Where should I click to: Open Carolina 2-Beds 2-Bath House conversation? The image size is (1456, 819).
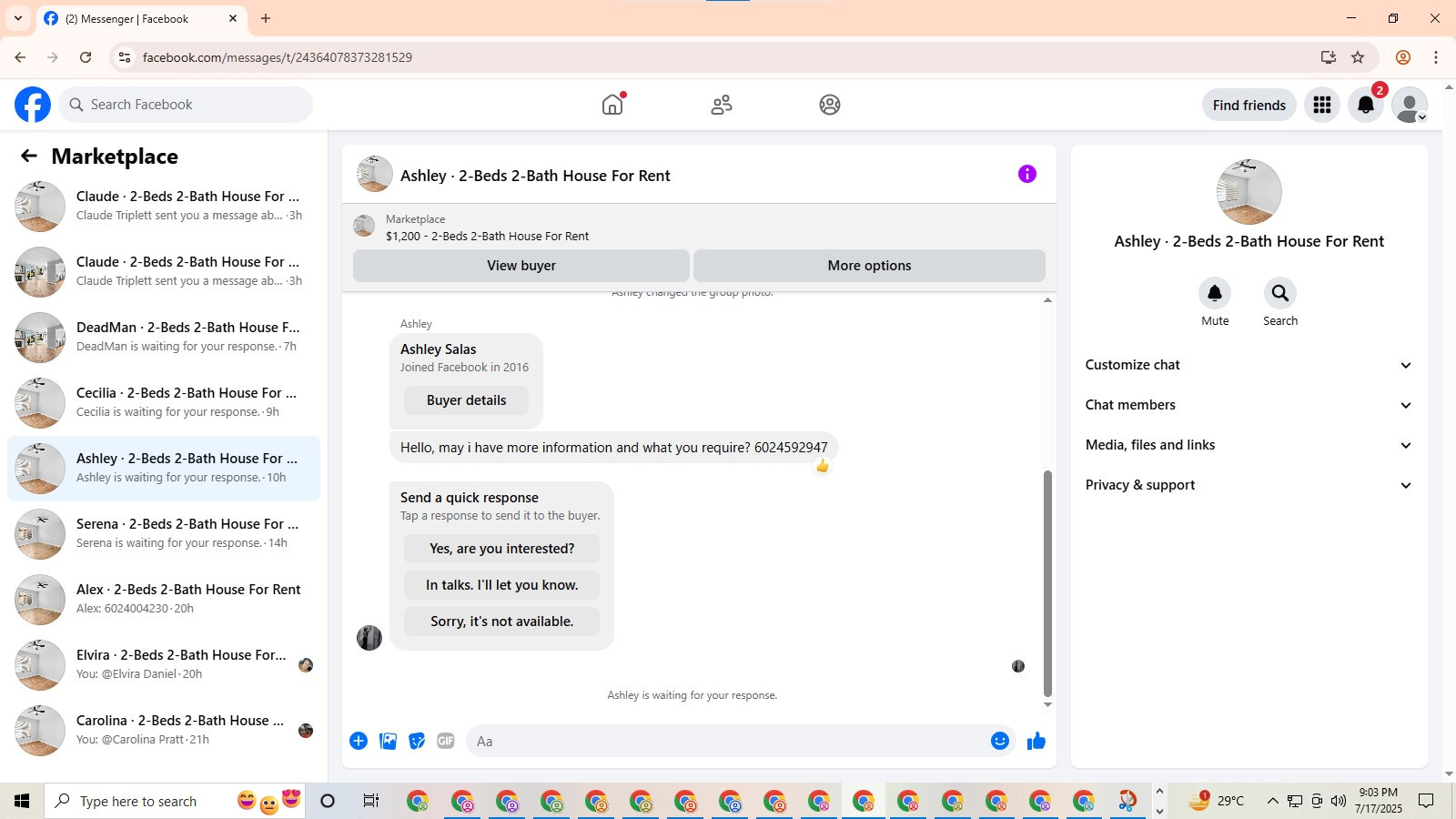pos(164,731)
